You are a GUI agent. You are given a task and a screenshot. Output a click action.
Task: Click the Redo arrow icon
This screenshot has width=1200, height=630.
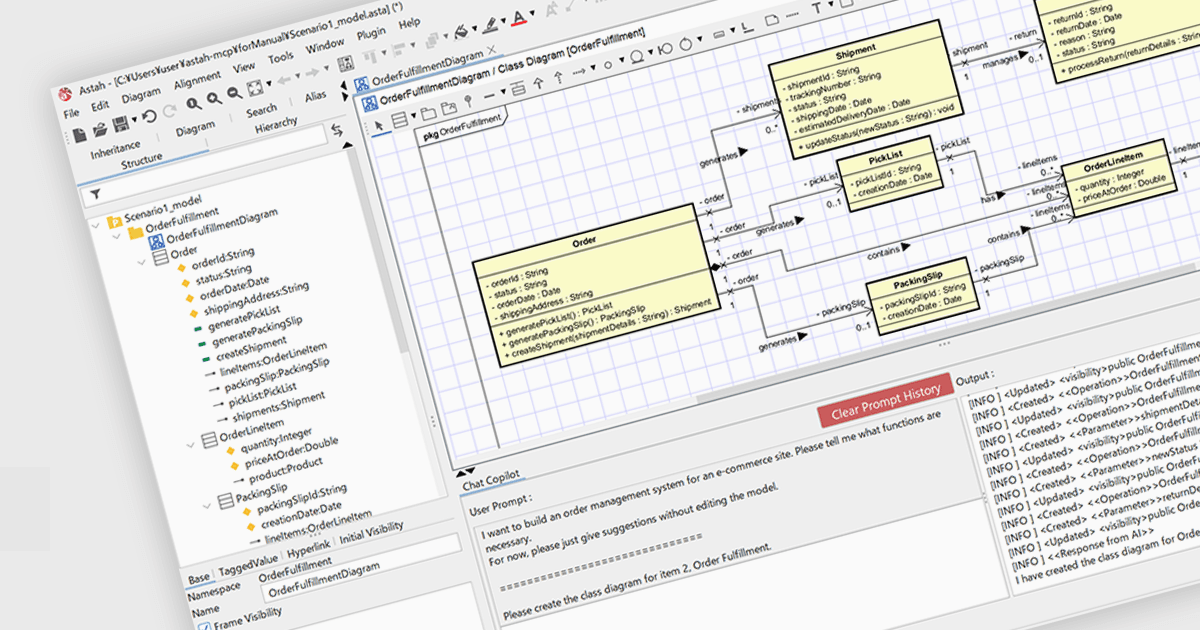point(170,111)
